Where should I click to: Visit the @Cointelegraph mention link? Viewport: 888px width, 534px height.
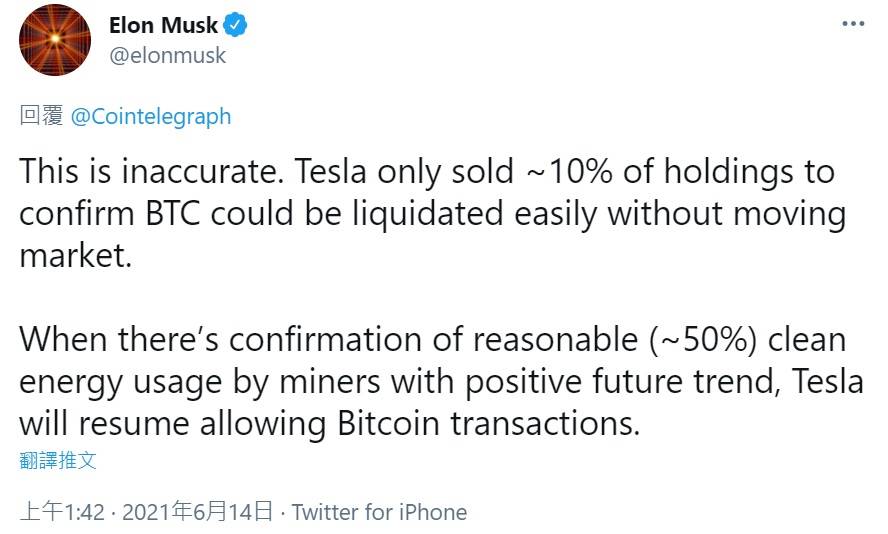151,116
